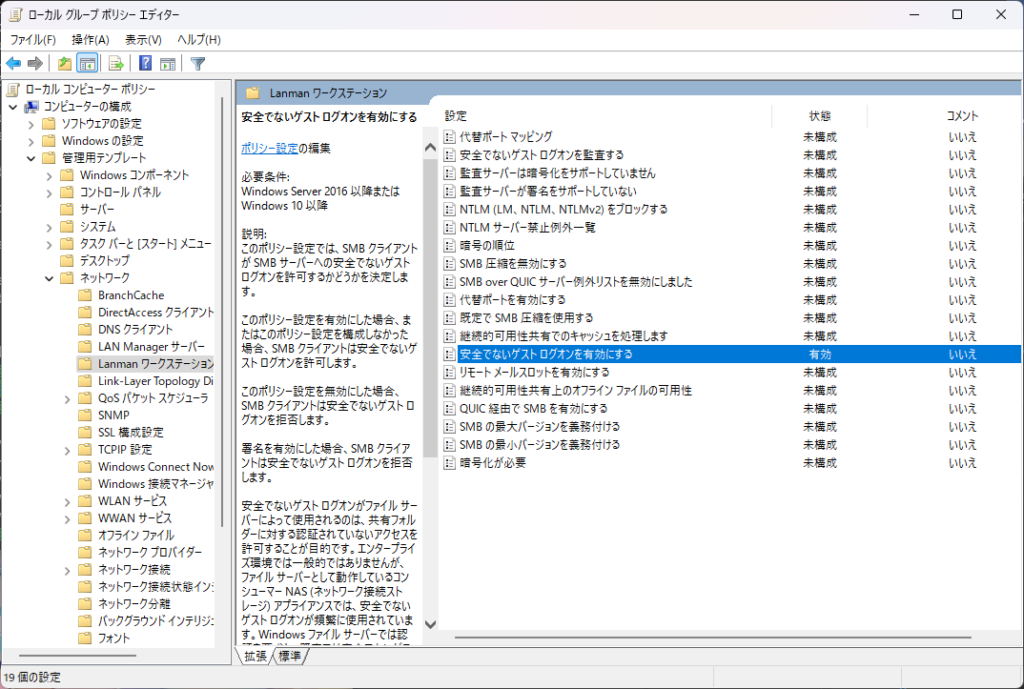The image size is (1024, 689).
Task: Open the 表示(V) menu
Action: 143,39
